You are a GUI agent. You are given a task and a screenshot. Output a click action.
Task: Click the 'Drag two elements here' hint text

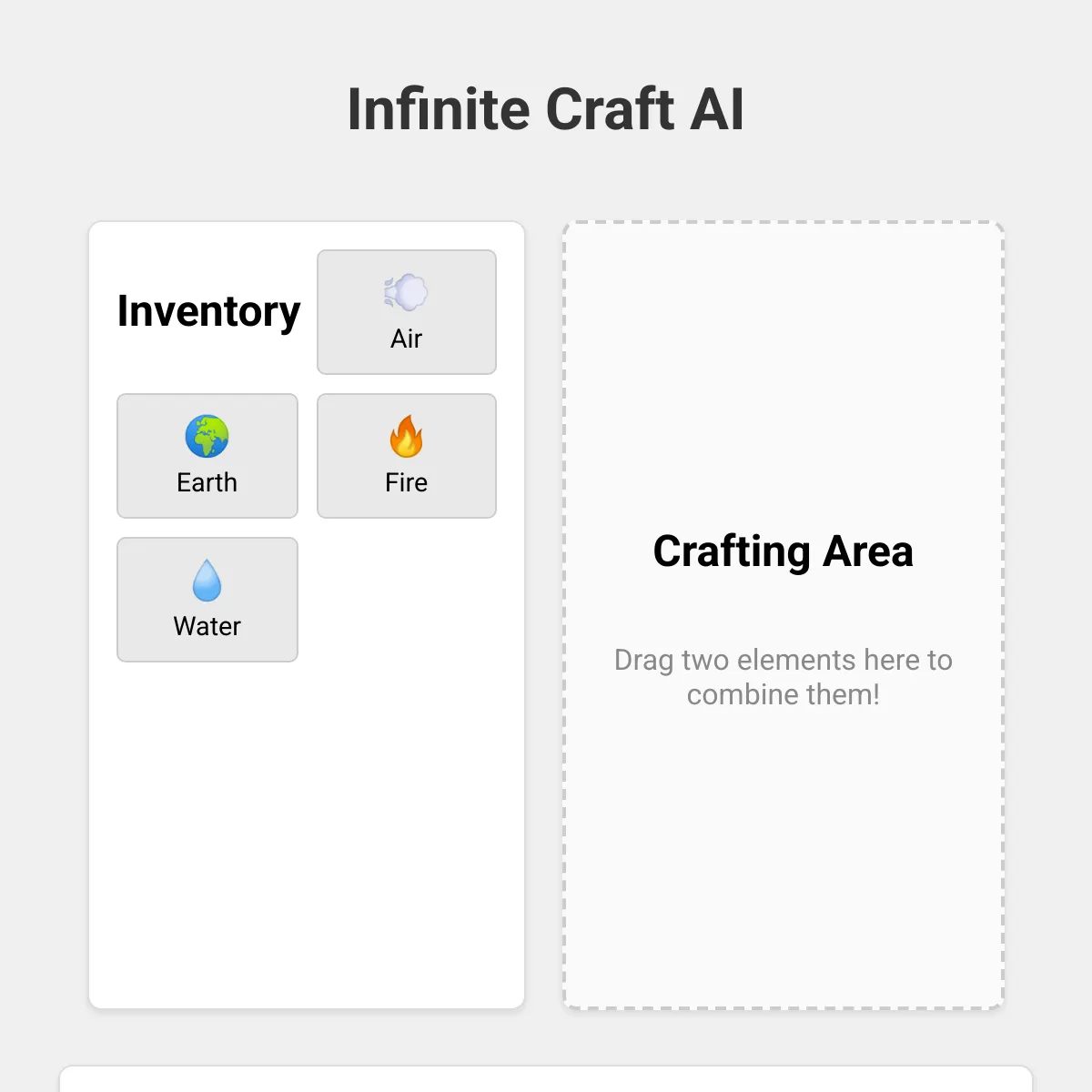pyautogui.click(x=784, y=677)
